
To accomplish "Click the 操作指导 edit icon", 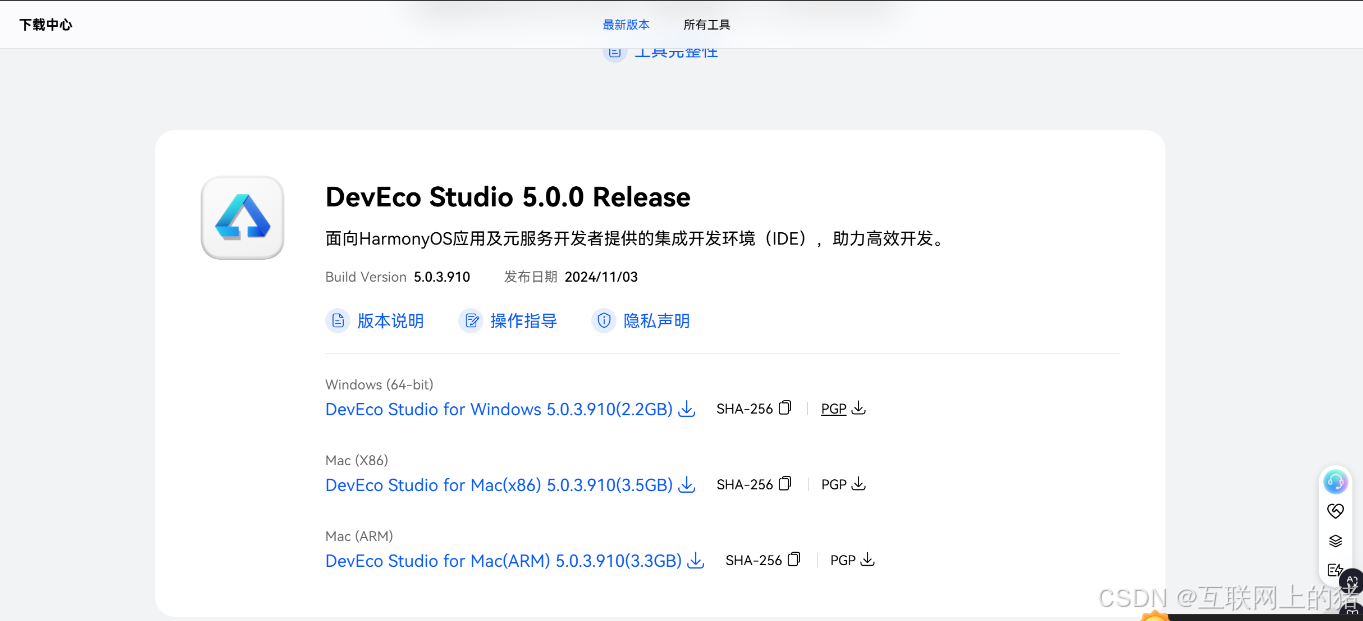I will pyautogui.click(x=471, y=321).
